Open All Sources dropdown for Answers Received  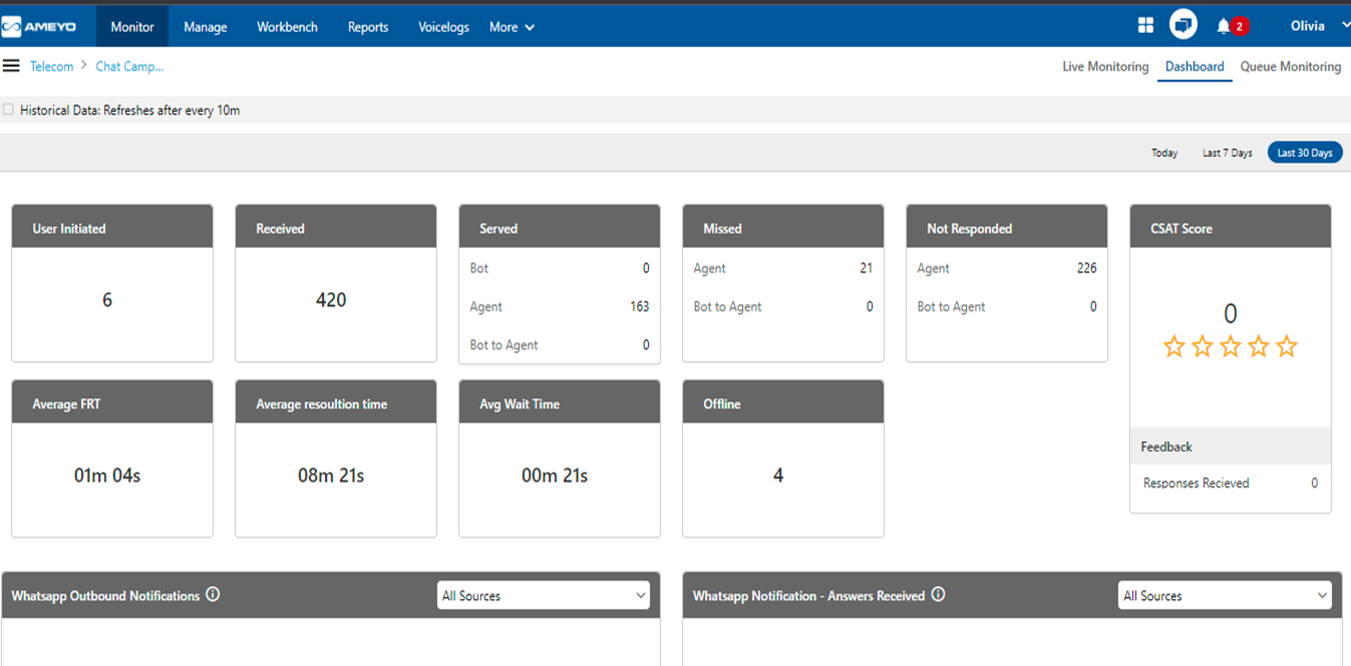tap(1225, 595)
